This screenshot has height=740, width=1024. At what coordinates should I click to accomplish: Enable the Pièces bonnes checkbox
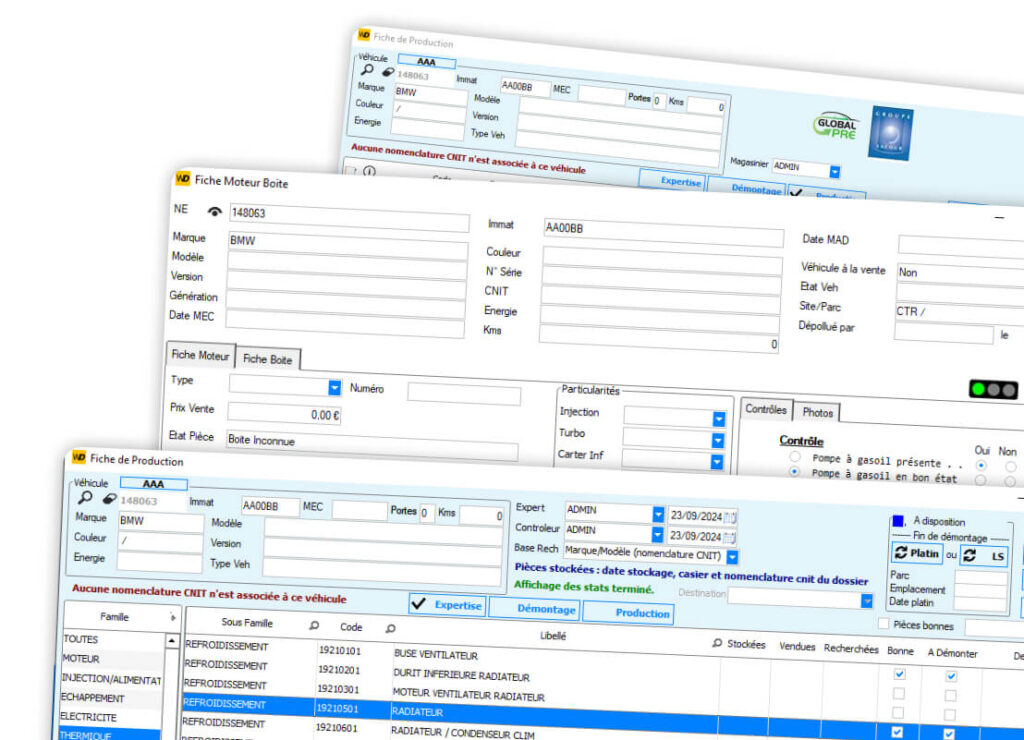coord(884,624)
